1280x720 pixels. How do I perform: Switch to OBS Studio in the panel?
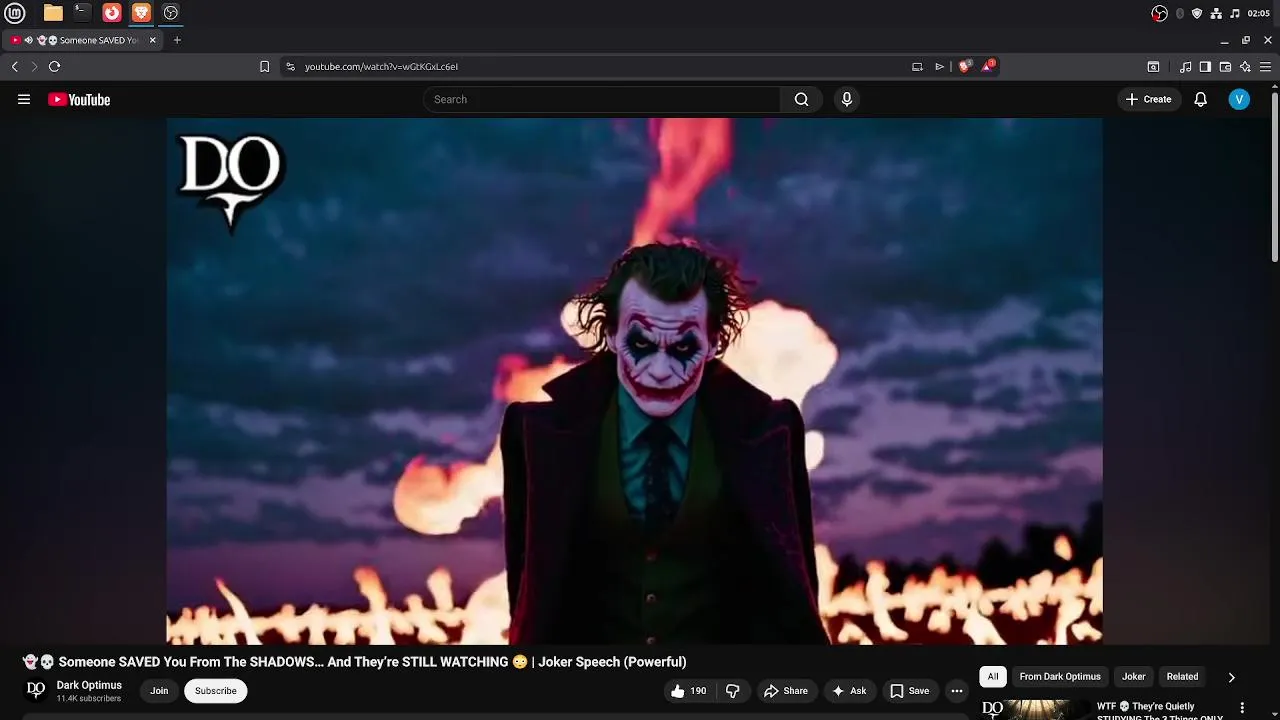[x=171, y=13]
